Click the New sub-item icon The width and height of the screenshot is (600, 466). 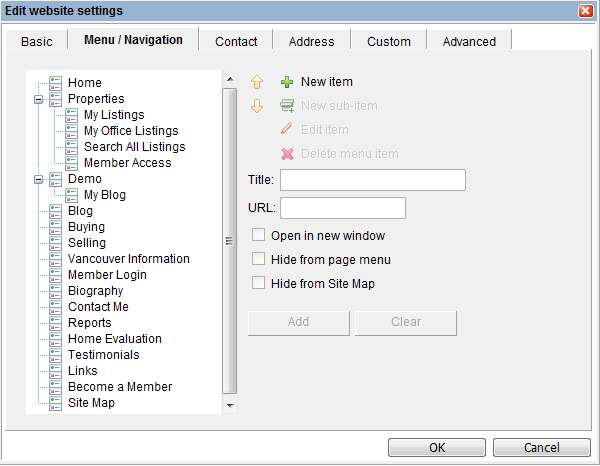click(x=287, y=106)
